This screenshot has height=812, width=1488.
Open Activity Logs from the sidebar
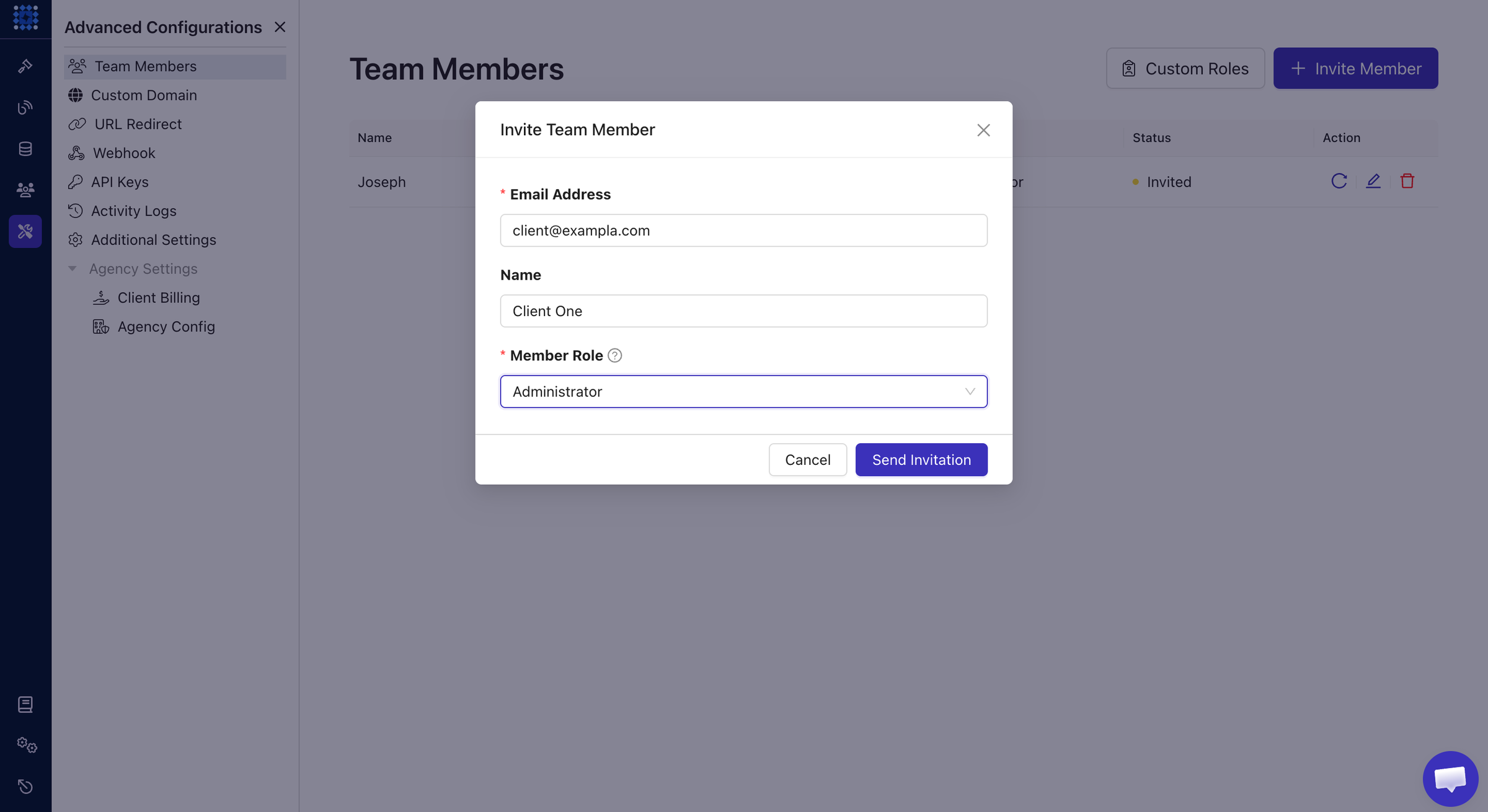133,211
